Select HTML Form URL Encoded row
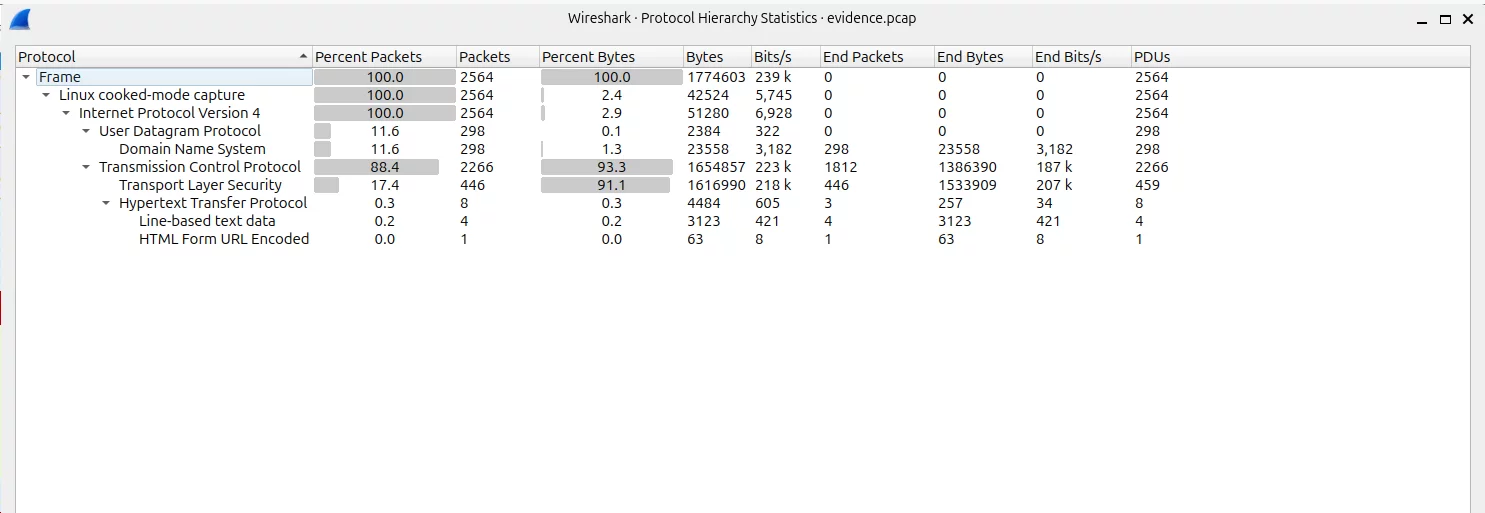 point(224,239)
